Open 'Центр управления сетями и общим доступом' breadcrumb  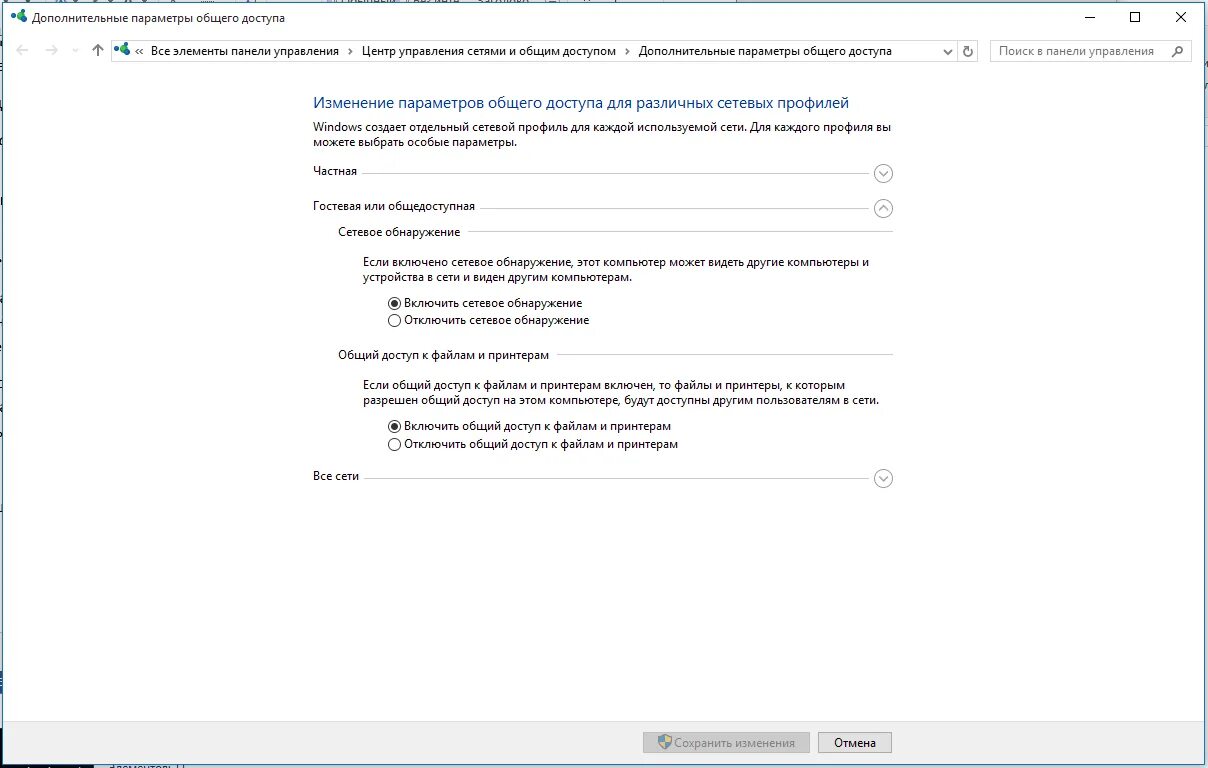click(x=489, y=51)
